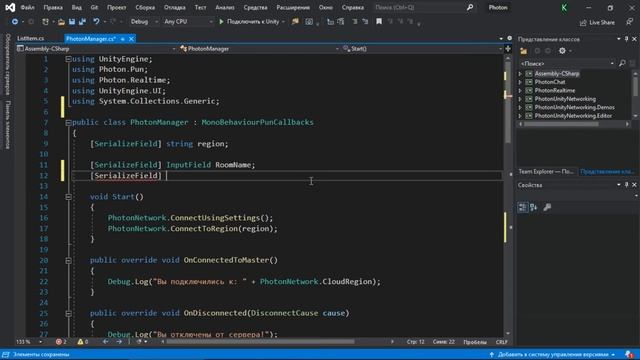Click the editor horizontal scrollbar
This screenshot has height=360, width=640.
pos(260,342)
